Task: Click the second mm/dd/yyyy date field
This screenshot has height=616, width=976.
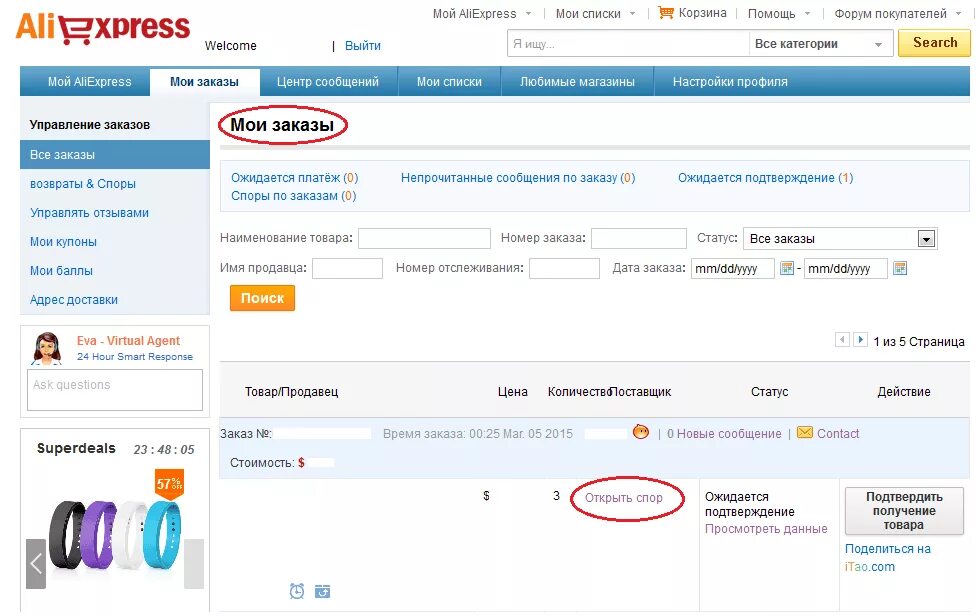Action: [846, 268]
